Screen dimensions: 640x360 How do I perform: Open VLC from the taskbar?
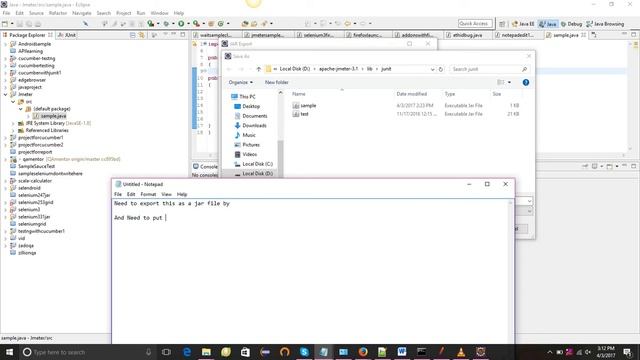pos(461,352)
